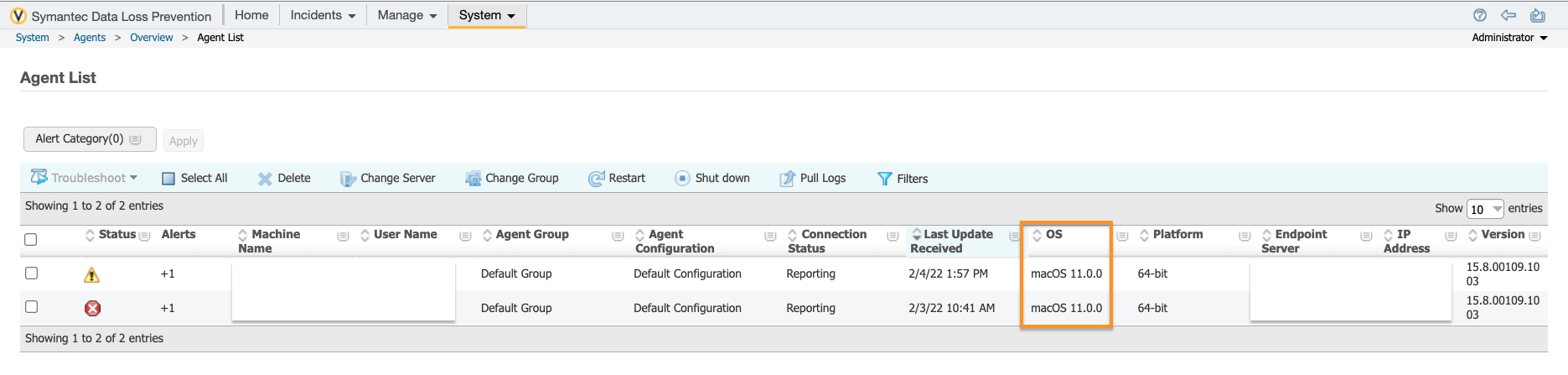
Task: Check the agent row updated 2/3/22
Action: click(x=31, y=306)
